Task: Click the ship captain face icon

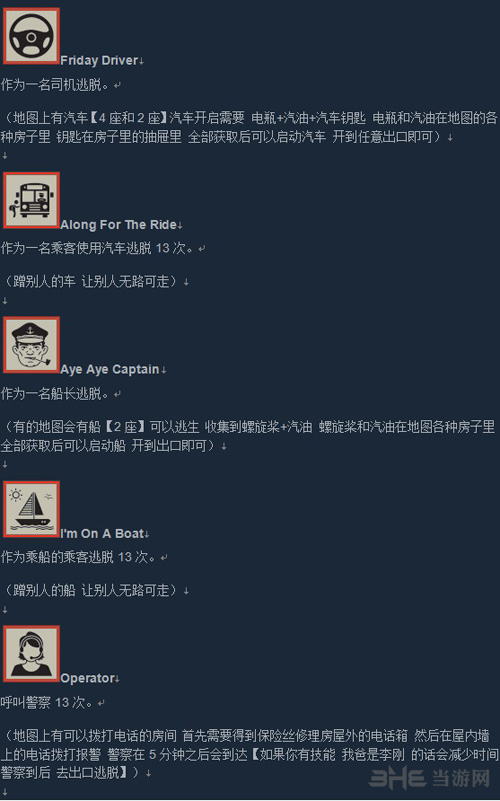Action: (32, 345)
